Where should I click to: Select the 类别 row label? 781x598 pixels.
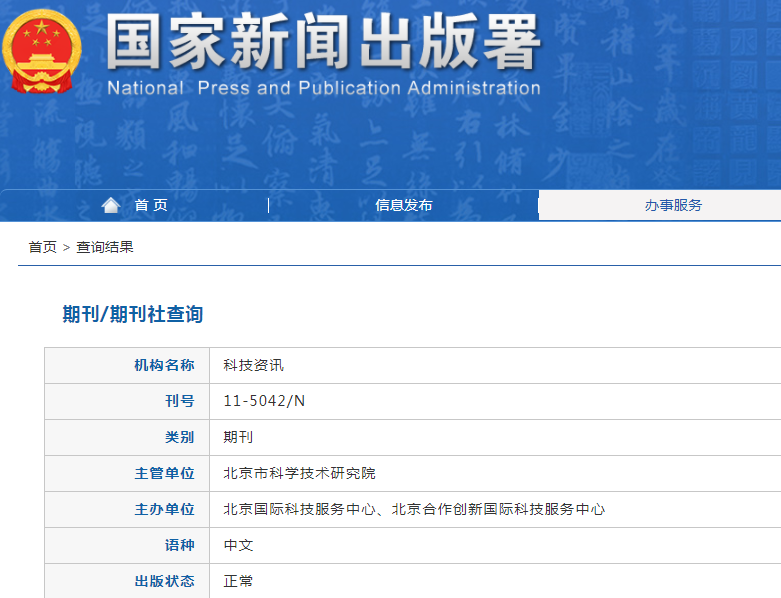click(x=179, y=437)
